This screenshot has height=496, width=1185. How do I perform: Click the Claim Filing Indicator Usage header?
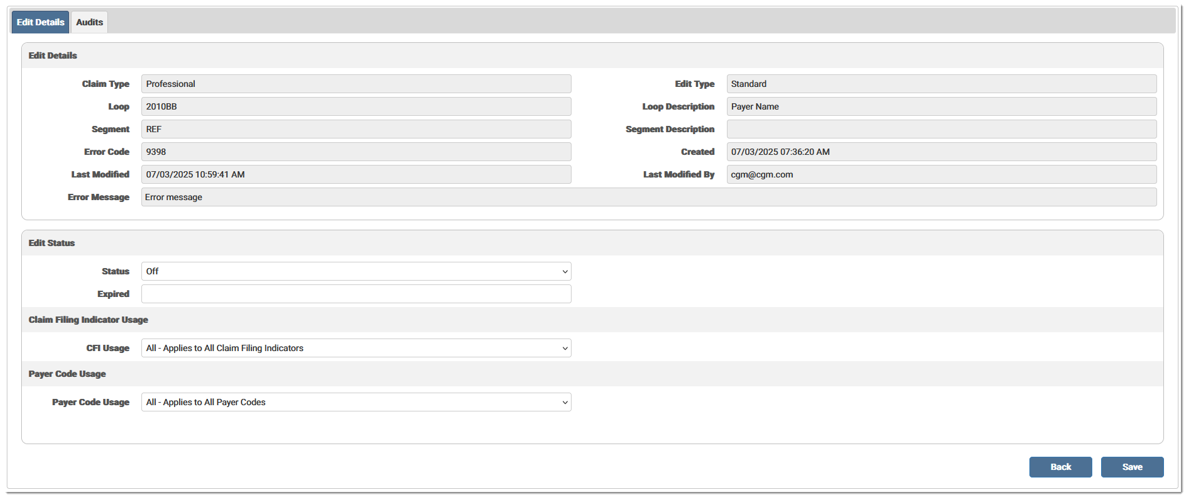[x=89, y=320]
